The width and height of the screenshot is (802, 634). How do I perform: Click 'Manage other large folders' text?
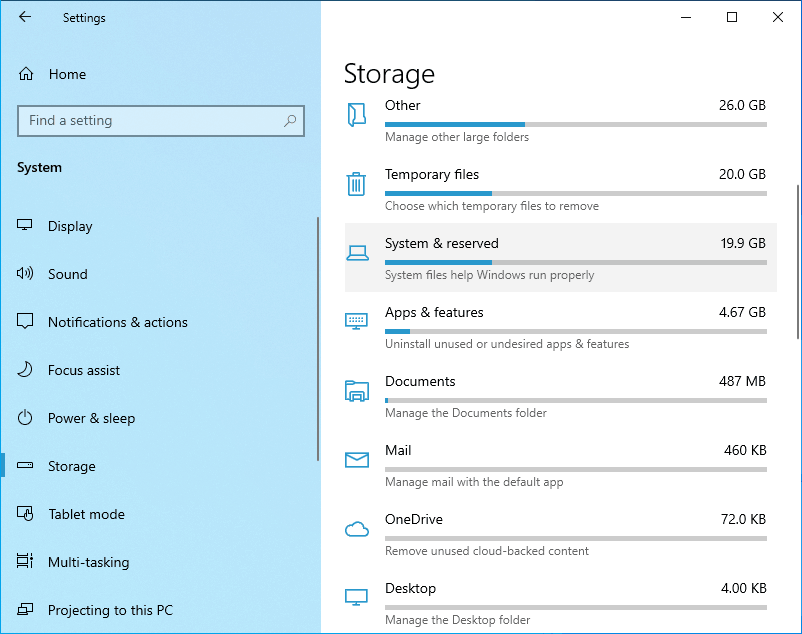coord(457,137)
